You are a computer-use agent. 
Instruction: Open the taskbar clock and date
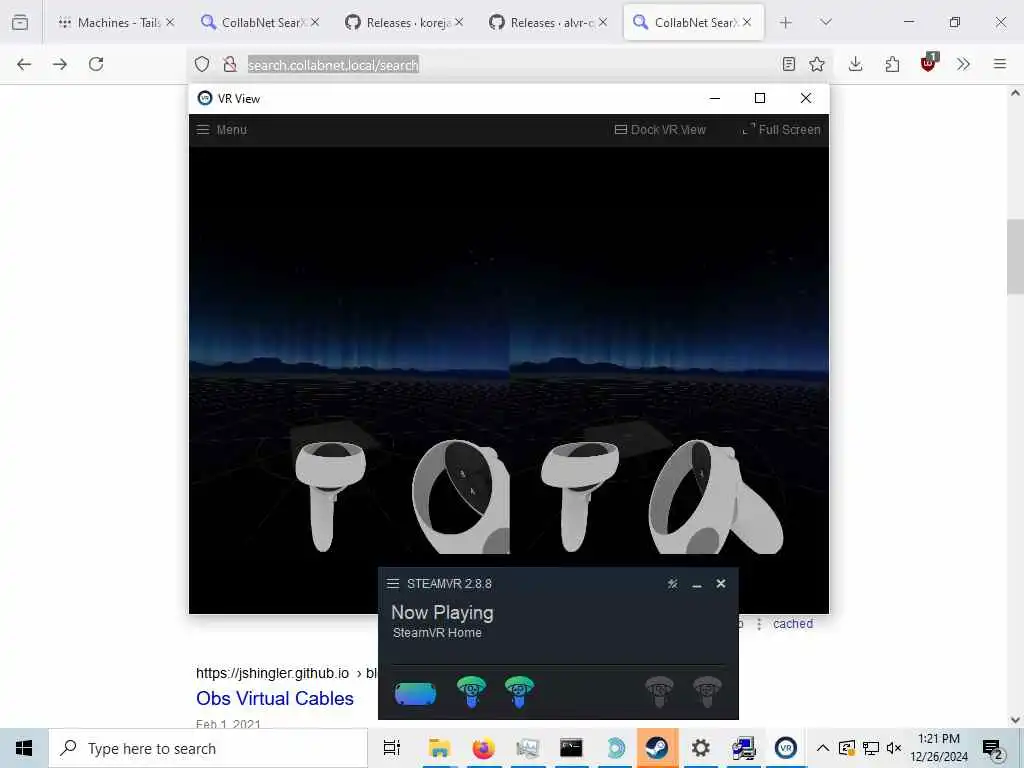[x=939, y=748]
